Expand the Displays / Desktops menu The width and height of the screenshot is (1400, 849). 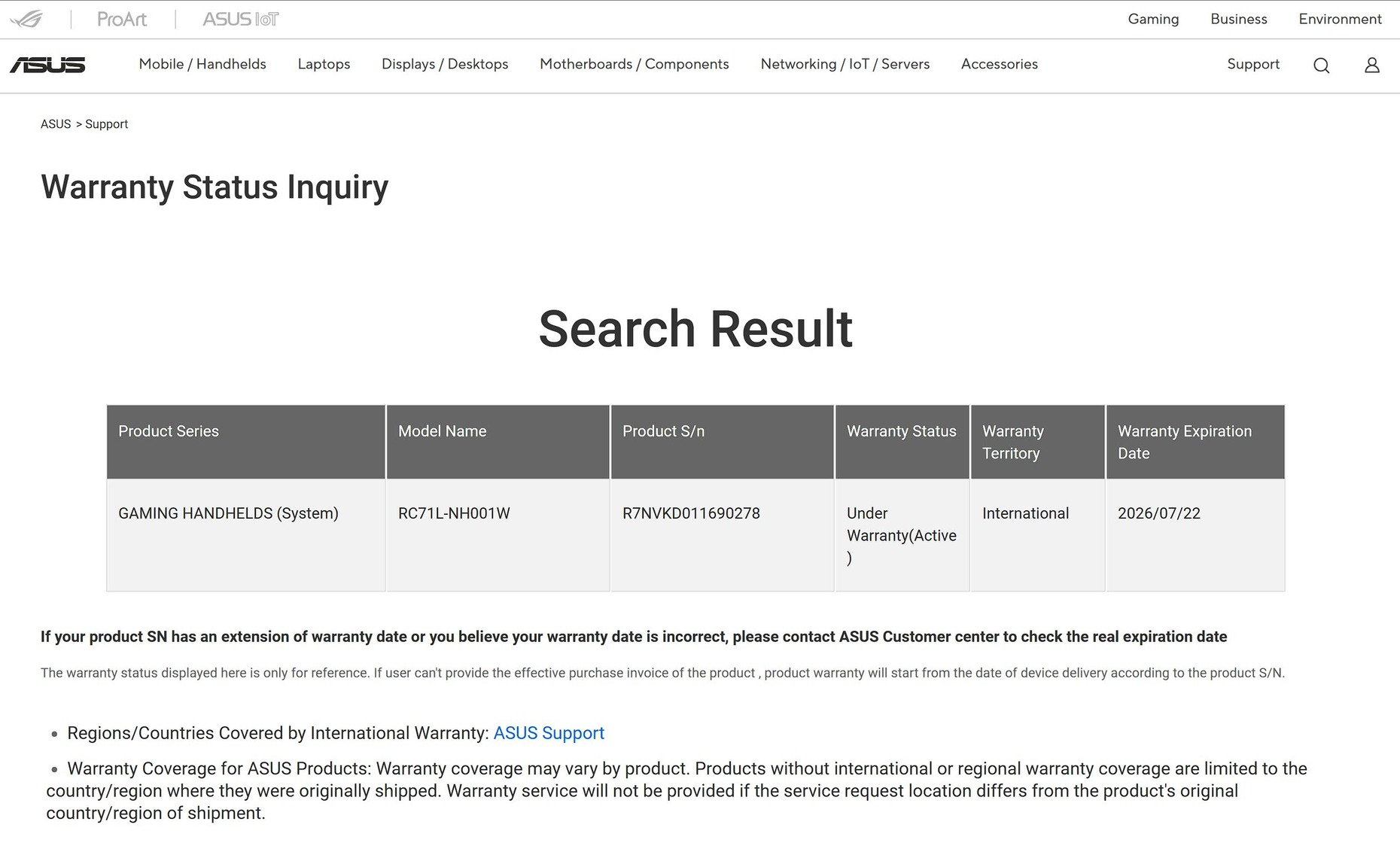[x=445, y=64]
